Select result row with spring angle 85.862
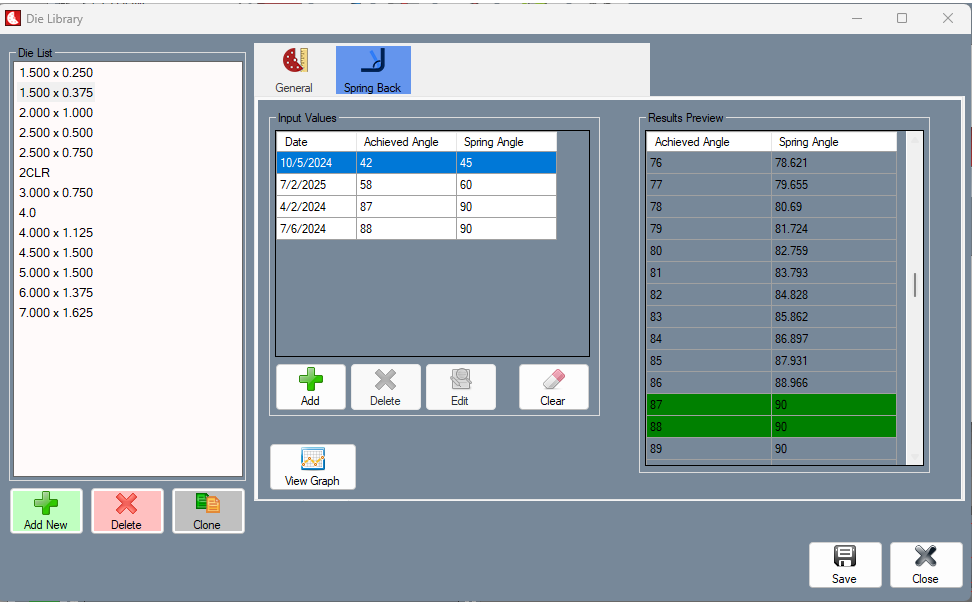This screenshot has height=606, width=972. pyautogui.click(x=772, y=317)
